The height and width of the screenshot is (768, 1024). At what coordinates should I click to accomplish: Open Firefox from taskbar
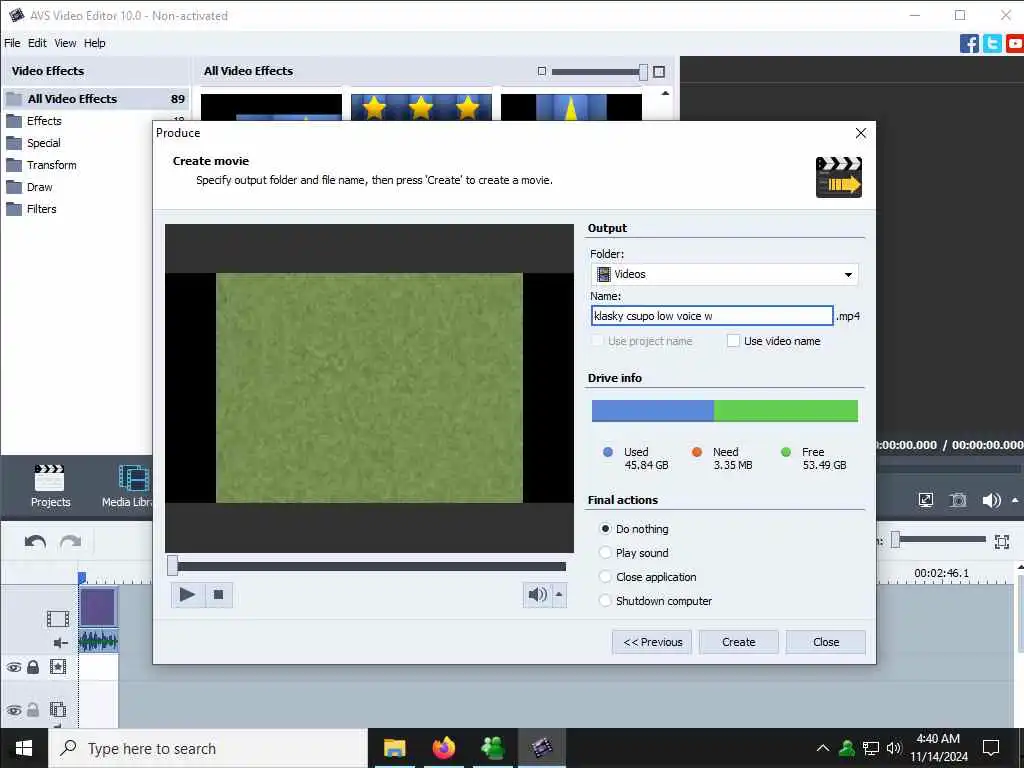click(x=443, y=748)
